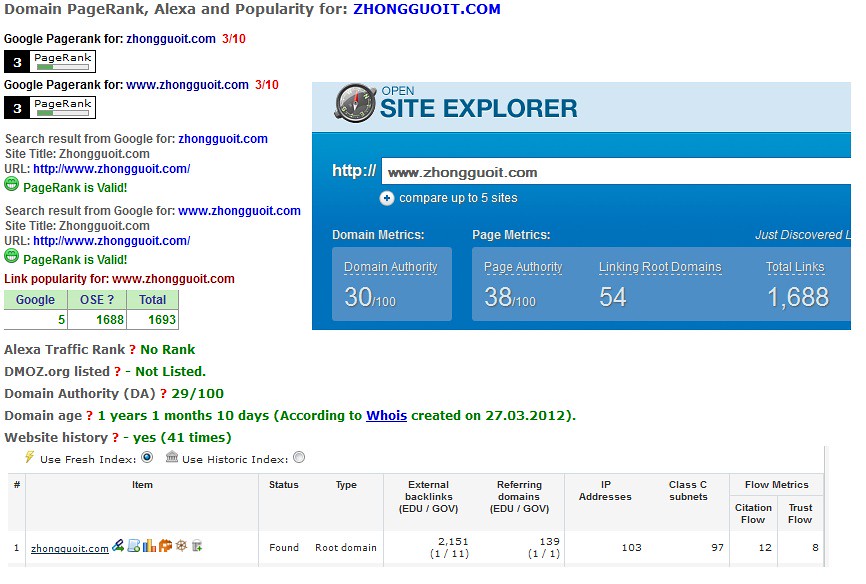Open the bar chart icon in zhongguoit.com row

click(x=149, y=546)
